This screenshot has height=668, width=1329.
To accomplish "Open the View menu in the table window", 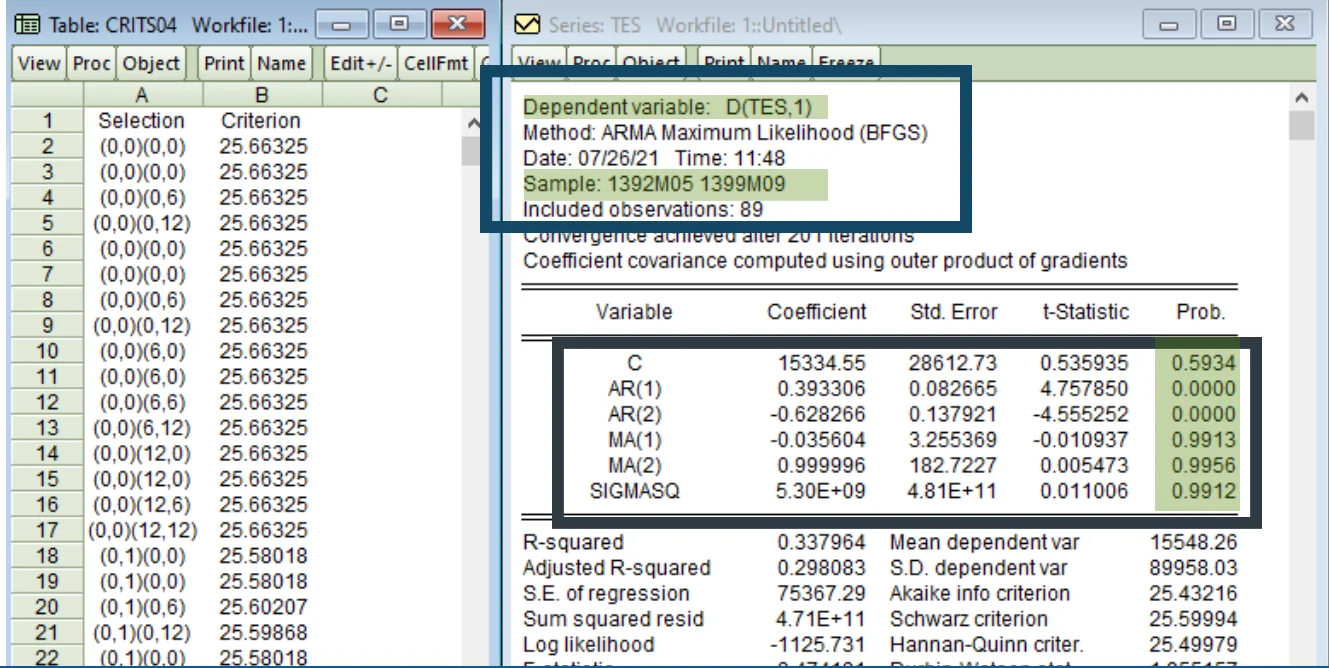I will point(39,64).
